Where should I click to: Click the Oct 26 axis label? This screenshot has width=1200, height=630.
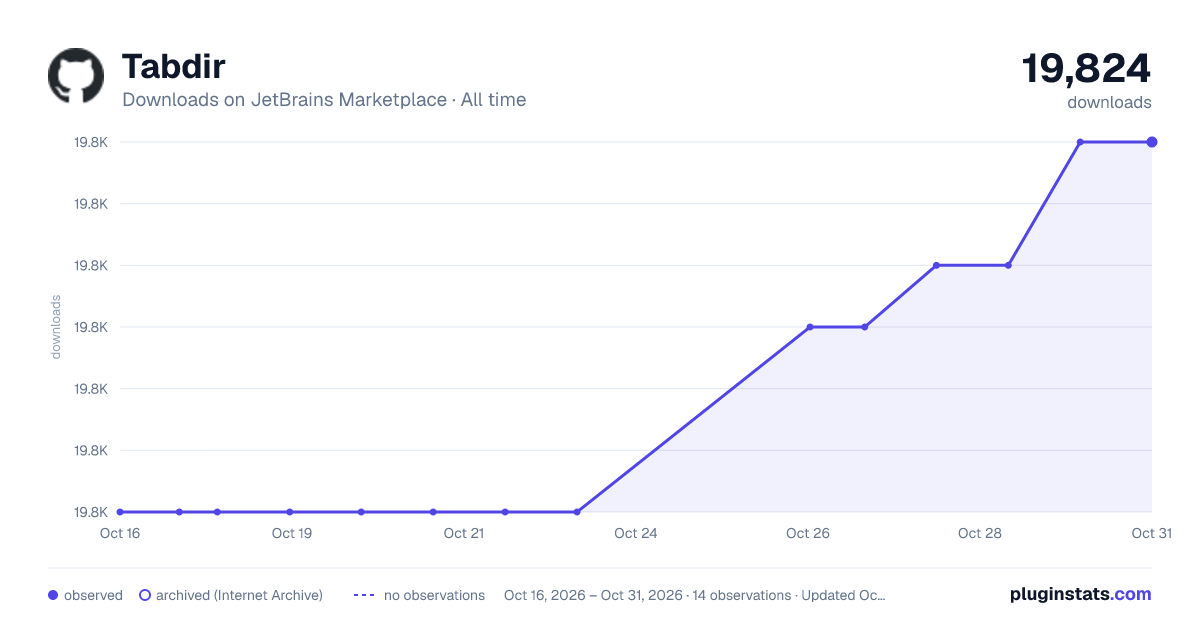pyautogui.click(x=808, y=533)
